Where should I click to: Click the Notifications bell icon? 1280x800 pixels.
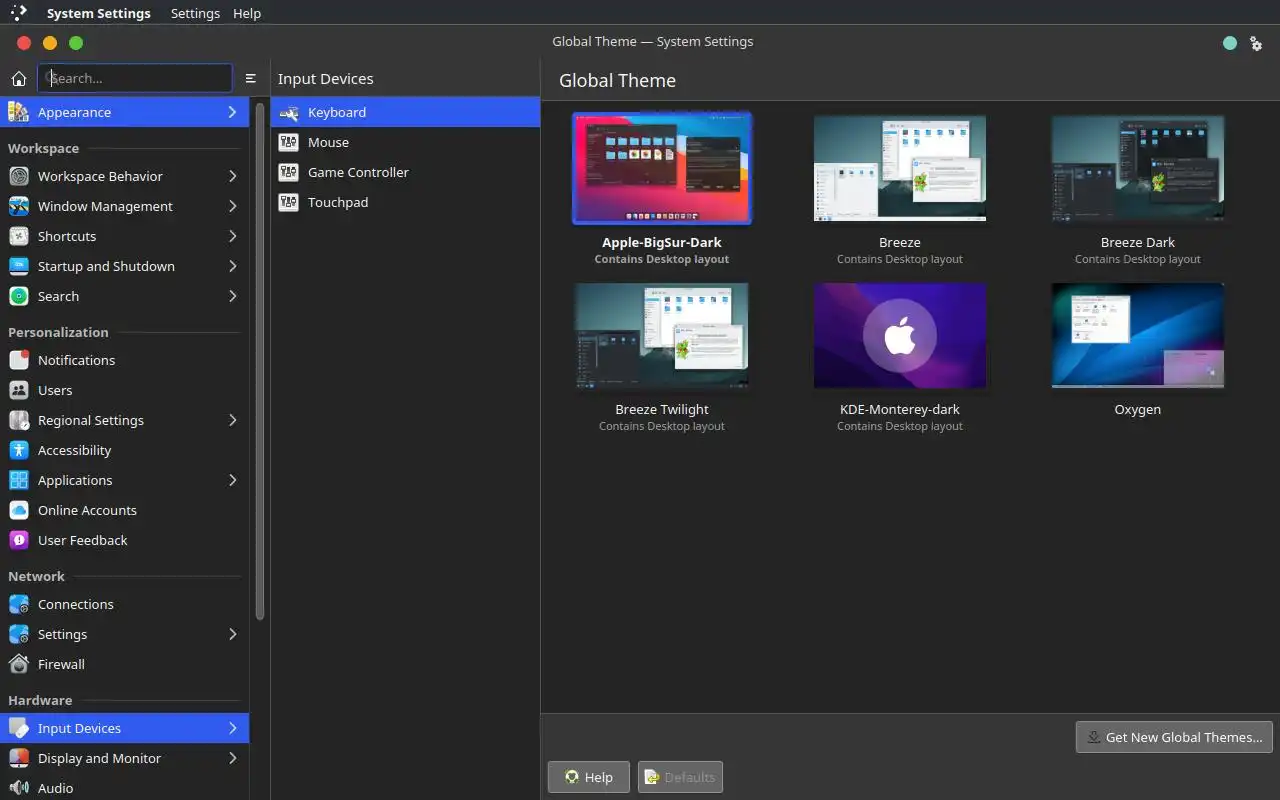tap(18, 360)
